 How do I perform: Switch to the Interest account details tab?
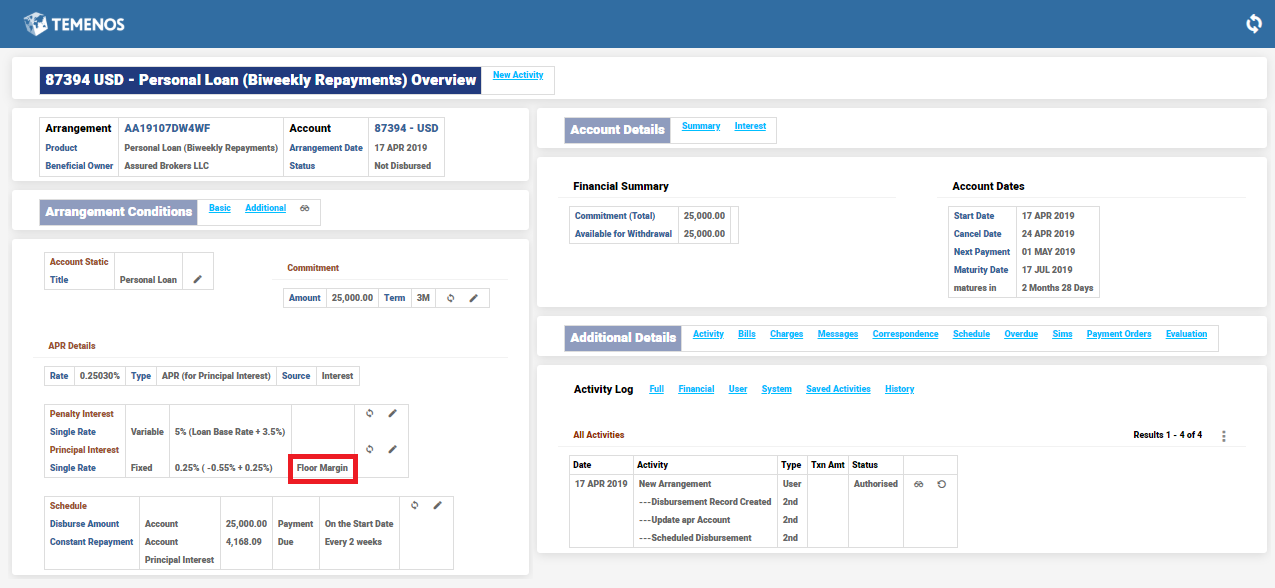[750, 126]
